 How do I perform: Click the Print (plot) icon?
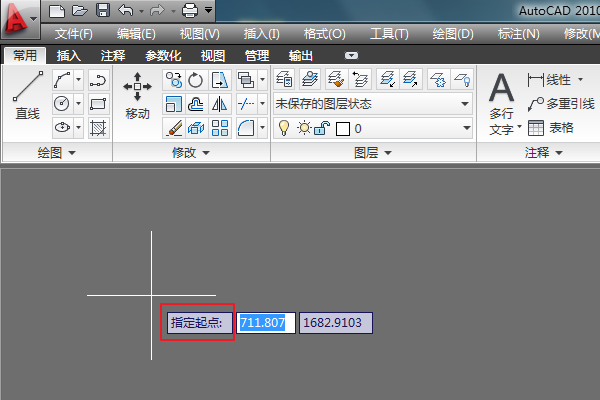pos(190,10)
